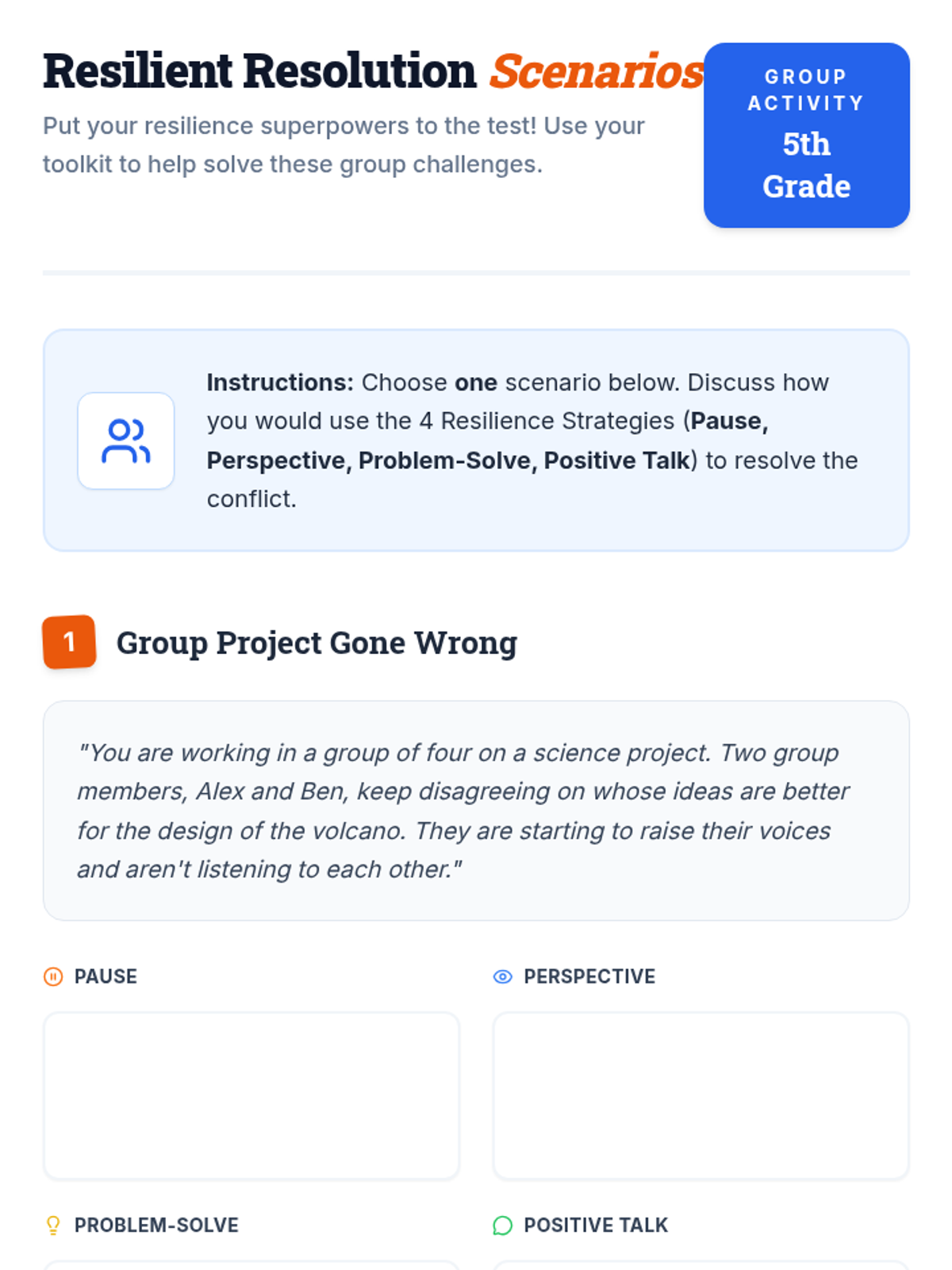Click the volcano scenario quote box
Image resolution: width=952 pixels, height=1270 pixels.
click(x=476, y=810)
